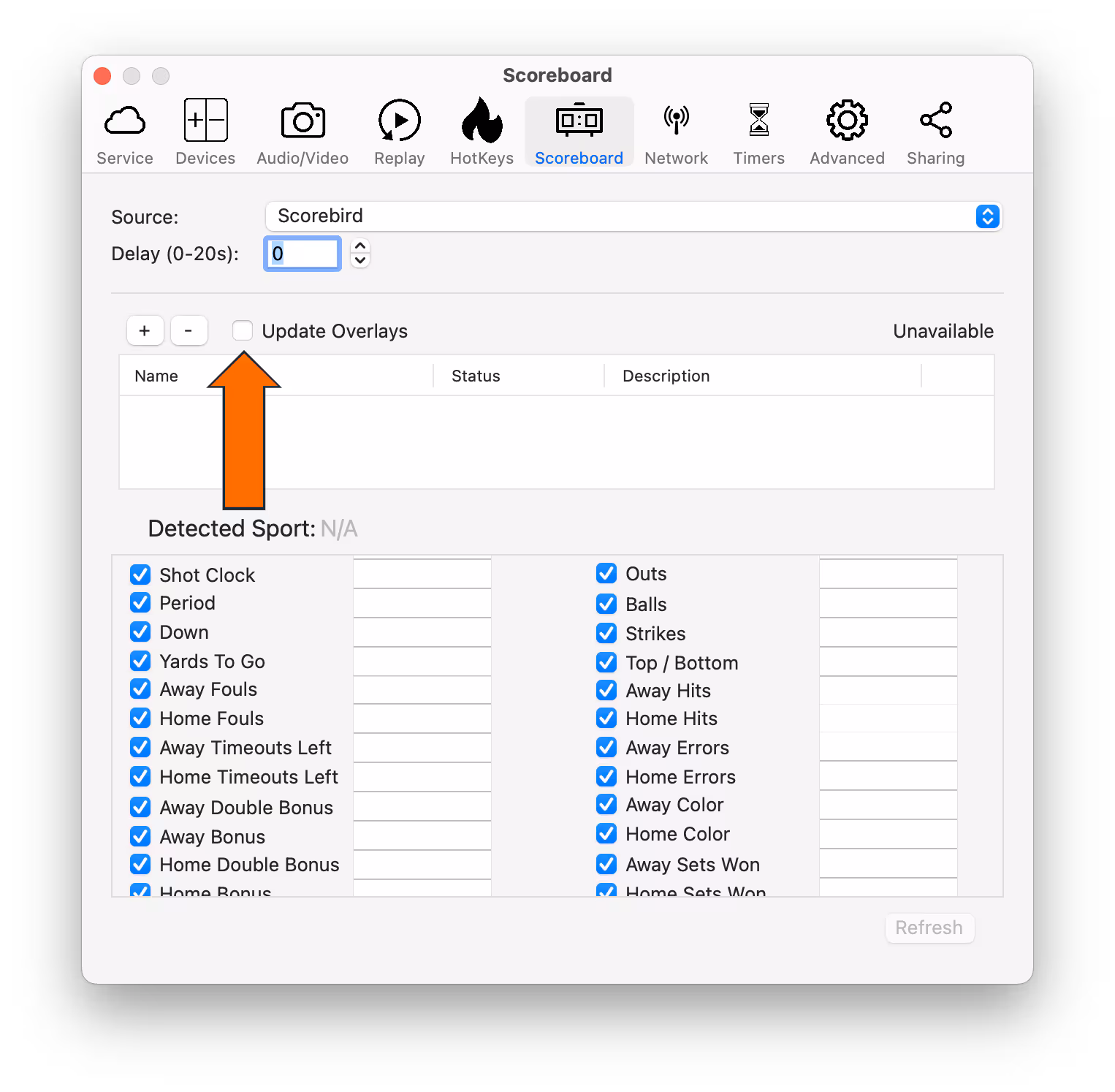Click the Refresh button

coord(929,928)
